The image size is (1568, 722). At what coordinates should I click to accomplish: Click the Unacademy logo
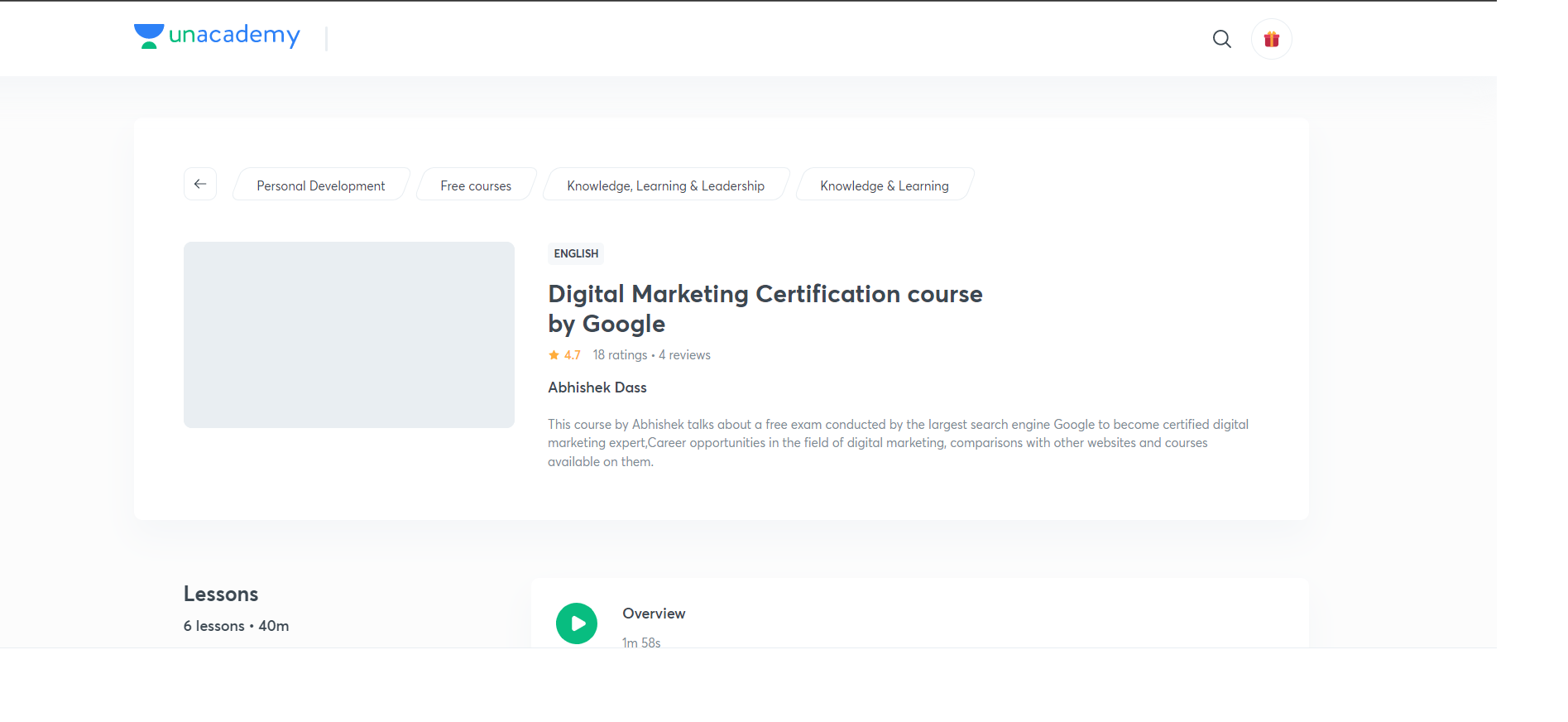(217, 36)
